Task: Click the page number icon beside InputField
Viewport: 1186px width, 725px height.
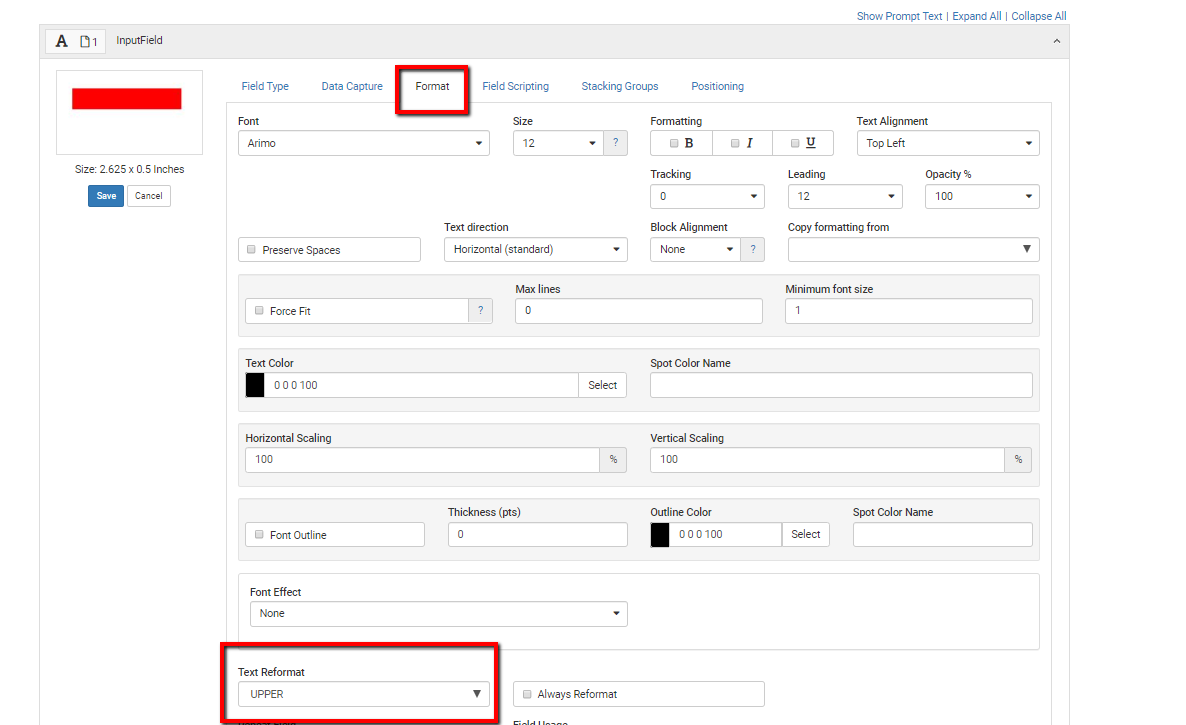Action: point(88,42)
